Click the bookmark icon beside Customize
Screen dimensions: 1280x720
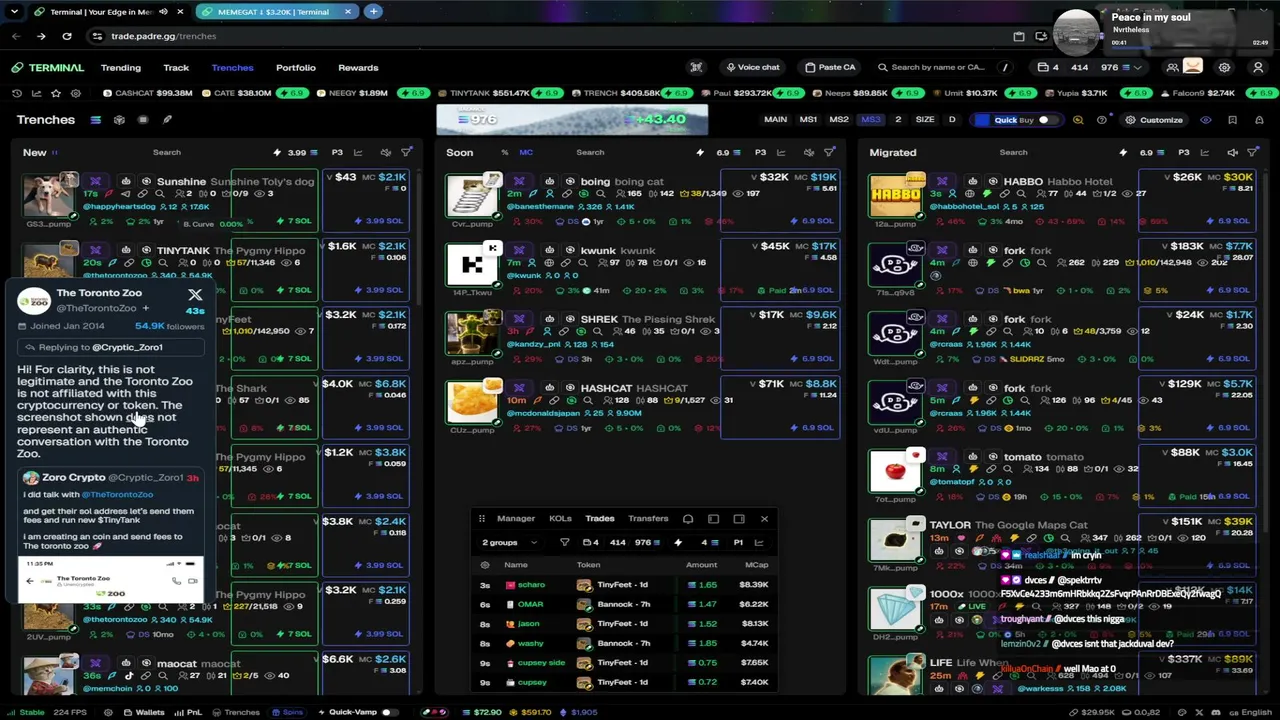[1232, 120]
